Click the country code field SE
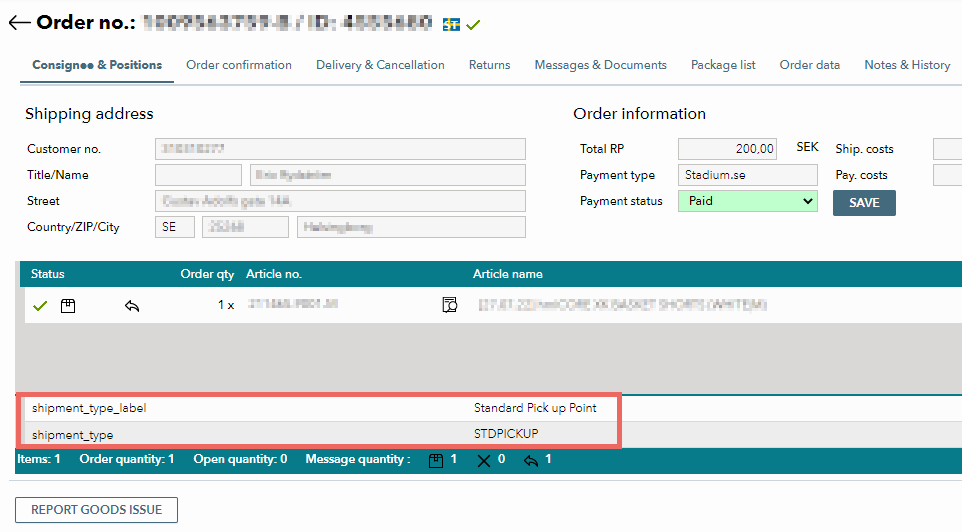 point(175,227)
